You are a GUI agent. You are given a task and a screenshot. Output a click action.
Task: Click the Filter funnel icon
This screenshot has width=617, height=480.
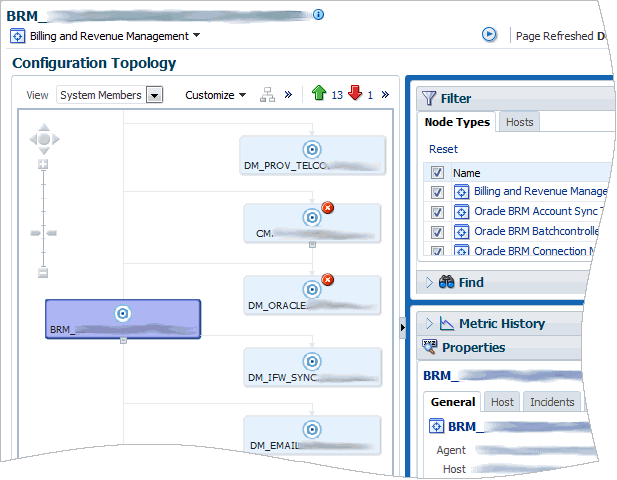click(429, 98)
